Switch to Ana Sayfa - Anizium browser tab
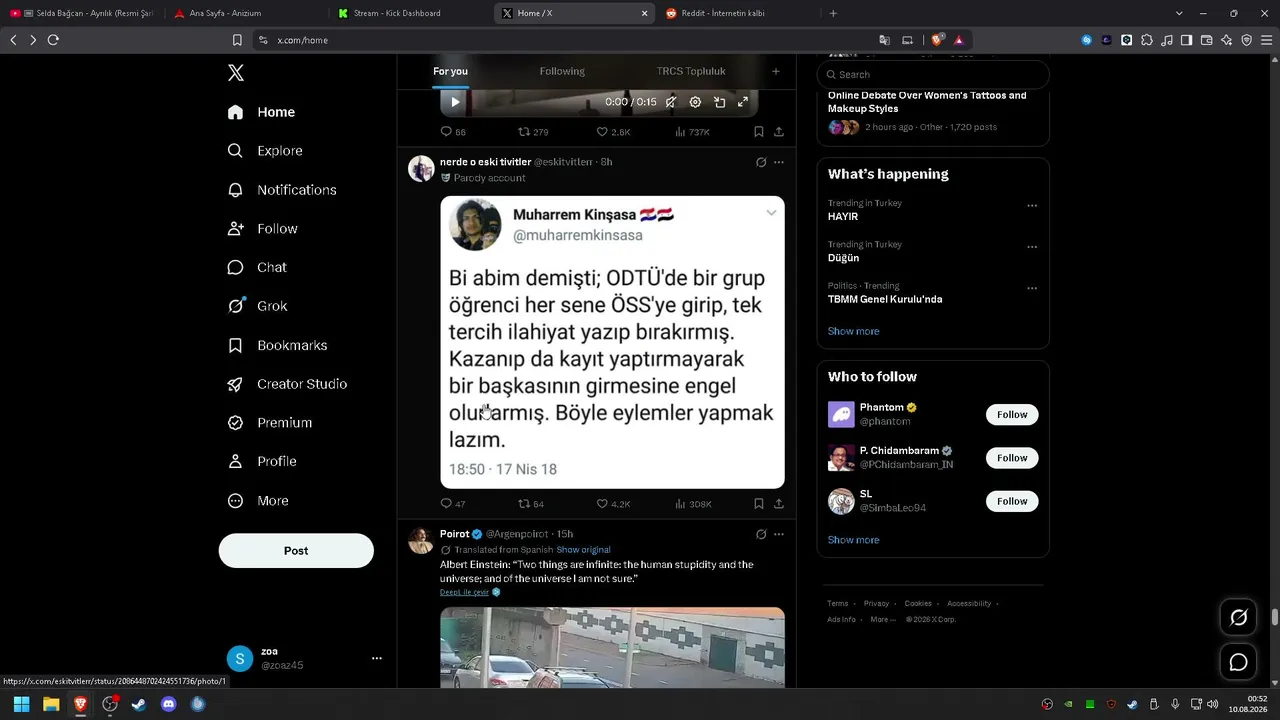The width and height of the screenshot is (1280, 720). [x=246, y=13]
